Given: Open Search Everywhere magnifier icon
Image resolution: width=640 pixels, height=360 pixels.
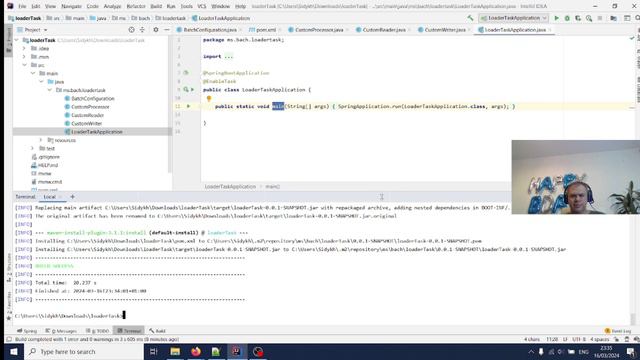Looking at the screenshot, I should [x=637, y=18].
